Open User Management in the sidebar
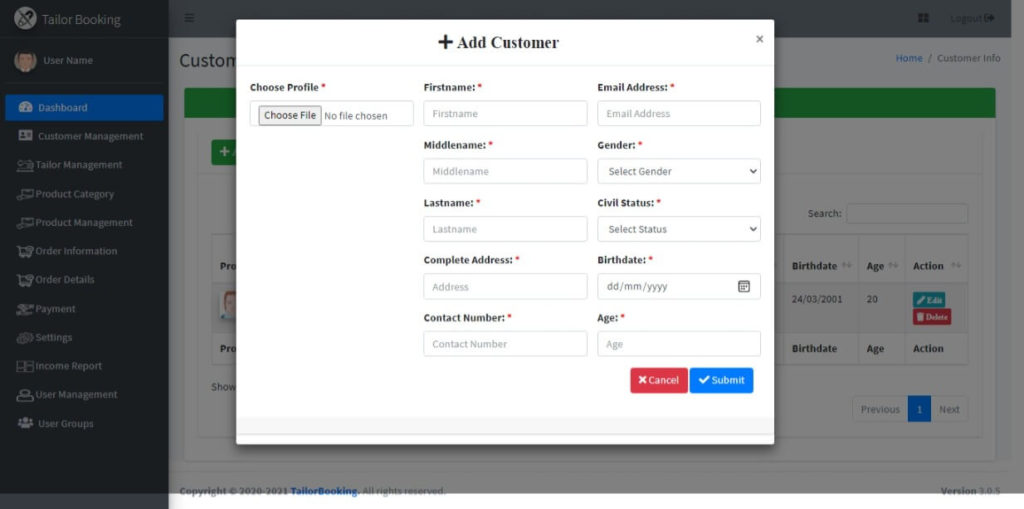 tap(84, 395)
